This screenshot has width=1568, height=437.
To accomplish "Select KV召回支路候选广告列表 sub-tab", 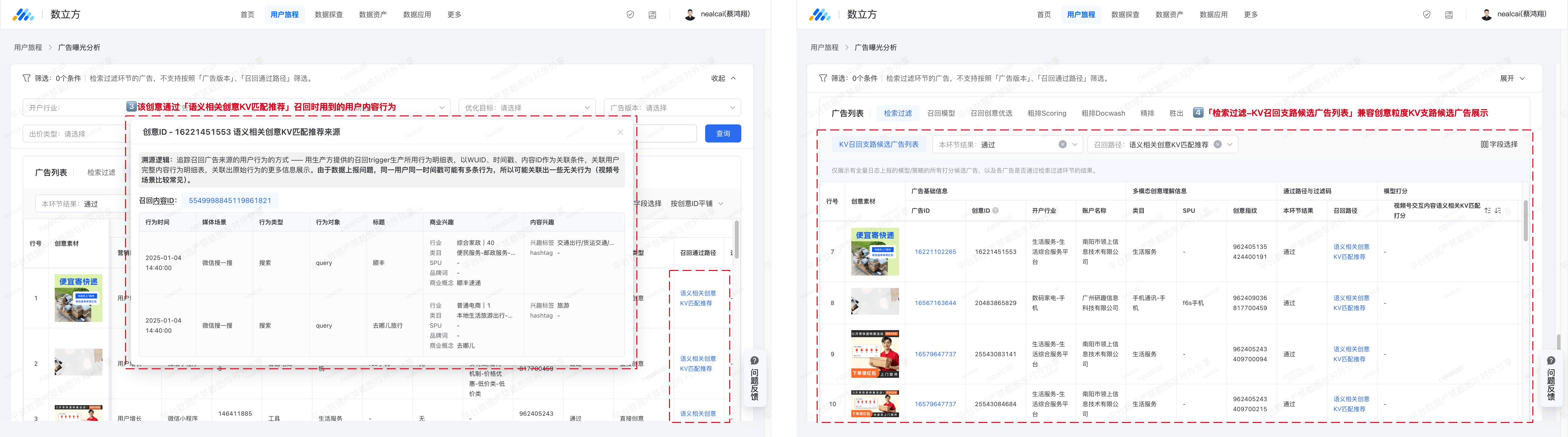I will click(x=878, y=145).
